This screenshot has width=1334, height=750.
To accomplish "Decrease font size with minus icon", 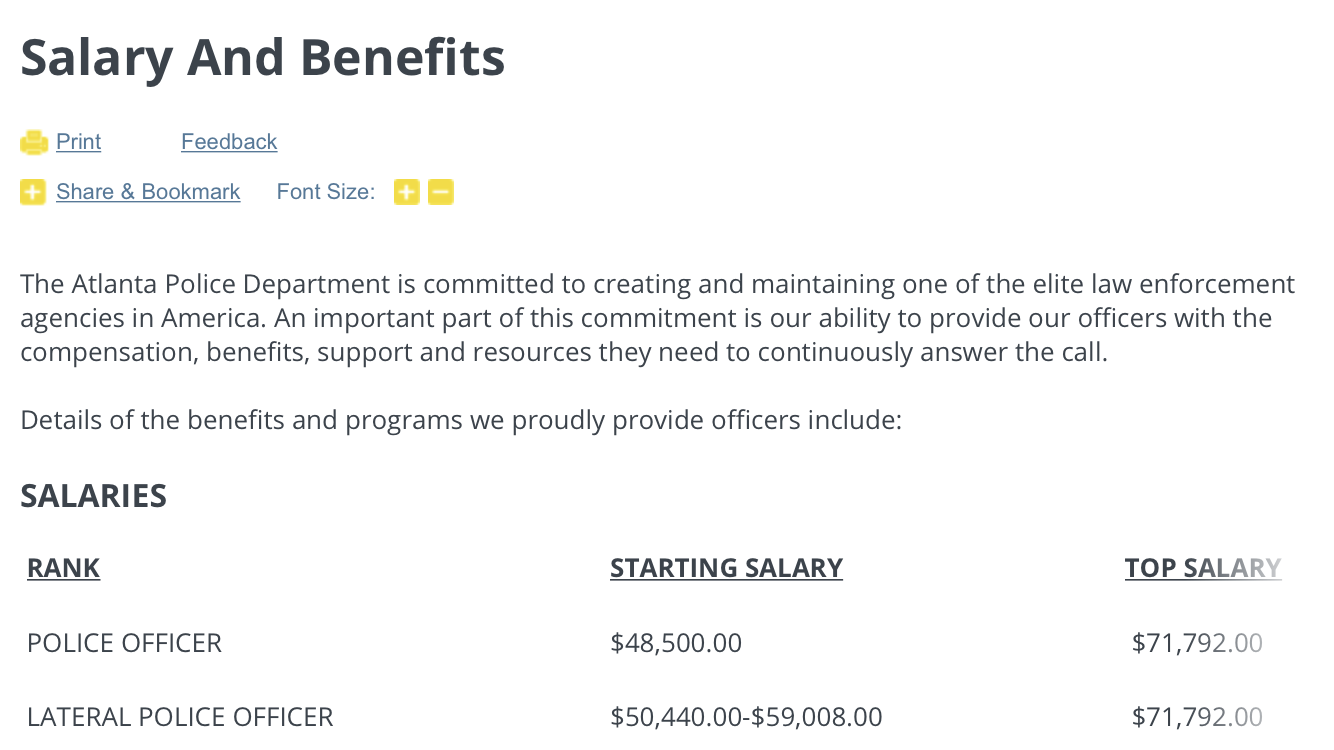I will pyautogui.click(x=441, y=192).
